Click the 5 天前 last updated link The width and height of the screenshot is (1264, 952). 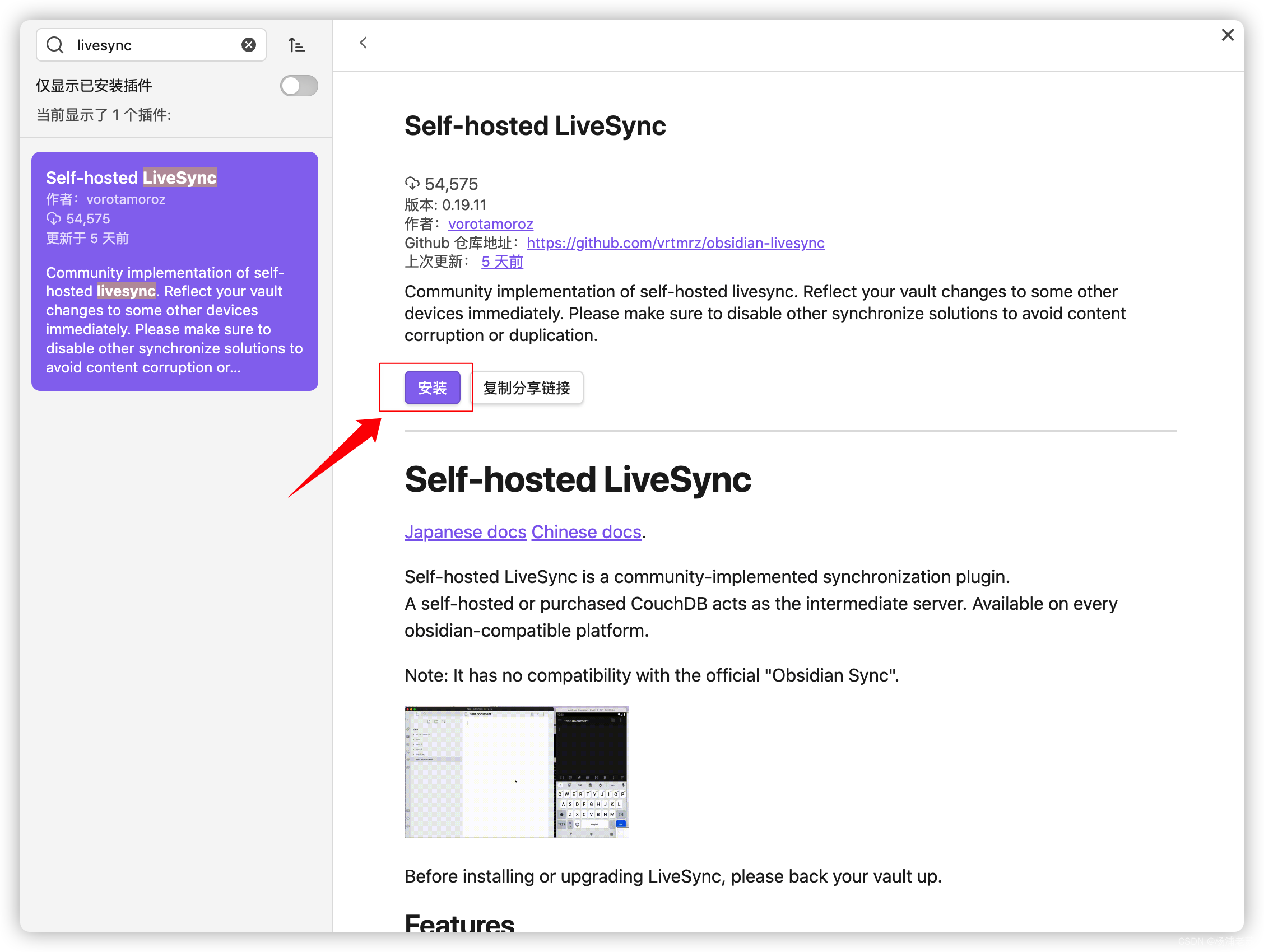click(x=501, y=262)
